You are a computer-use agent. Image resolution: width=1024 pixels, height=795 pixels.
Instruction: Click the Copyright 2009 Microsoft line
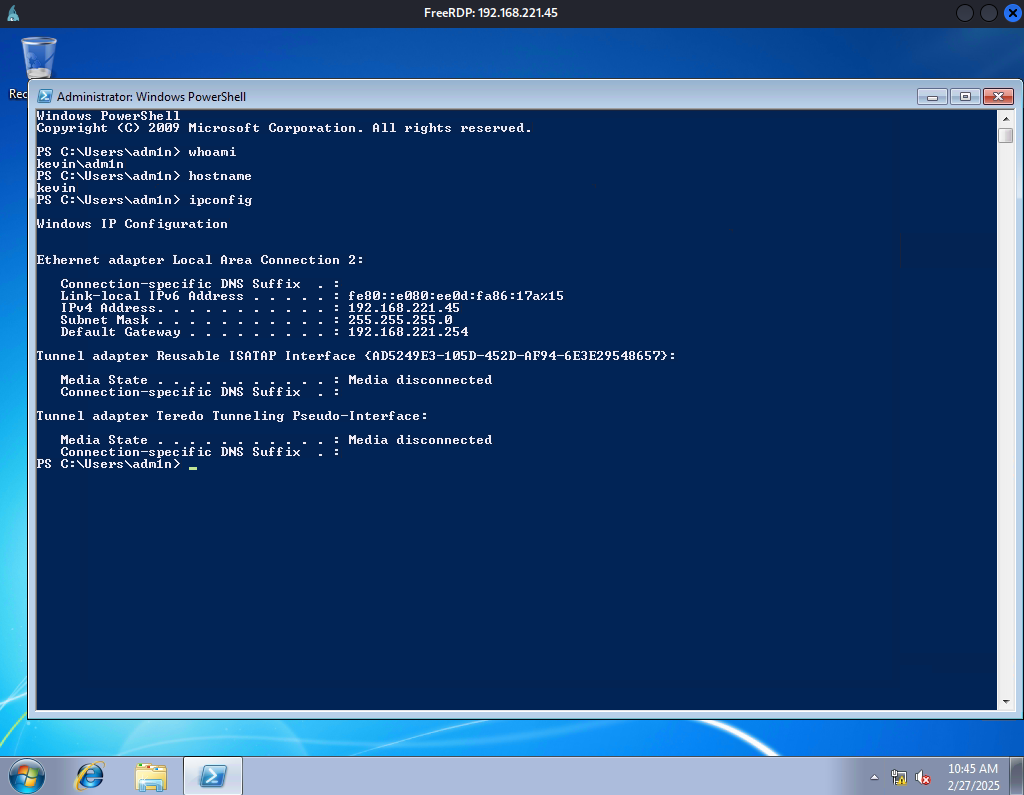point(284,128)
